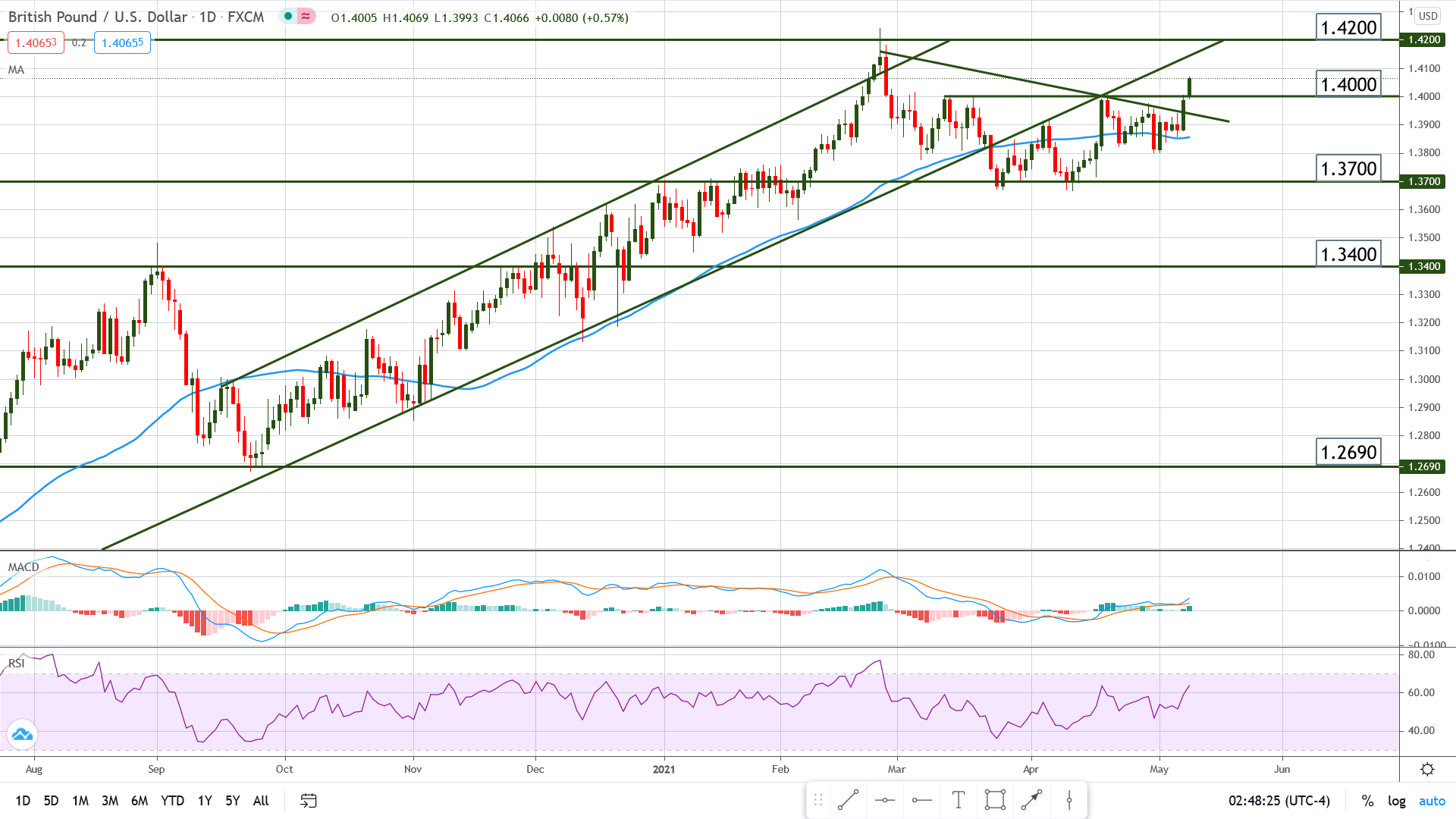Click the 1.4000 text annotation box
The width and height of the screenshot is (1456, 819).
1348,84
